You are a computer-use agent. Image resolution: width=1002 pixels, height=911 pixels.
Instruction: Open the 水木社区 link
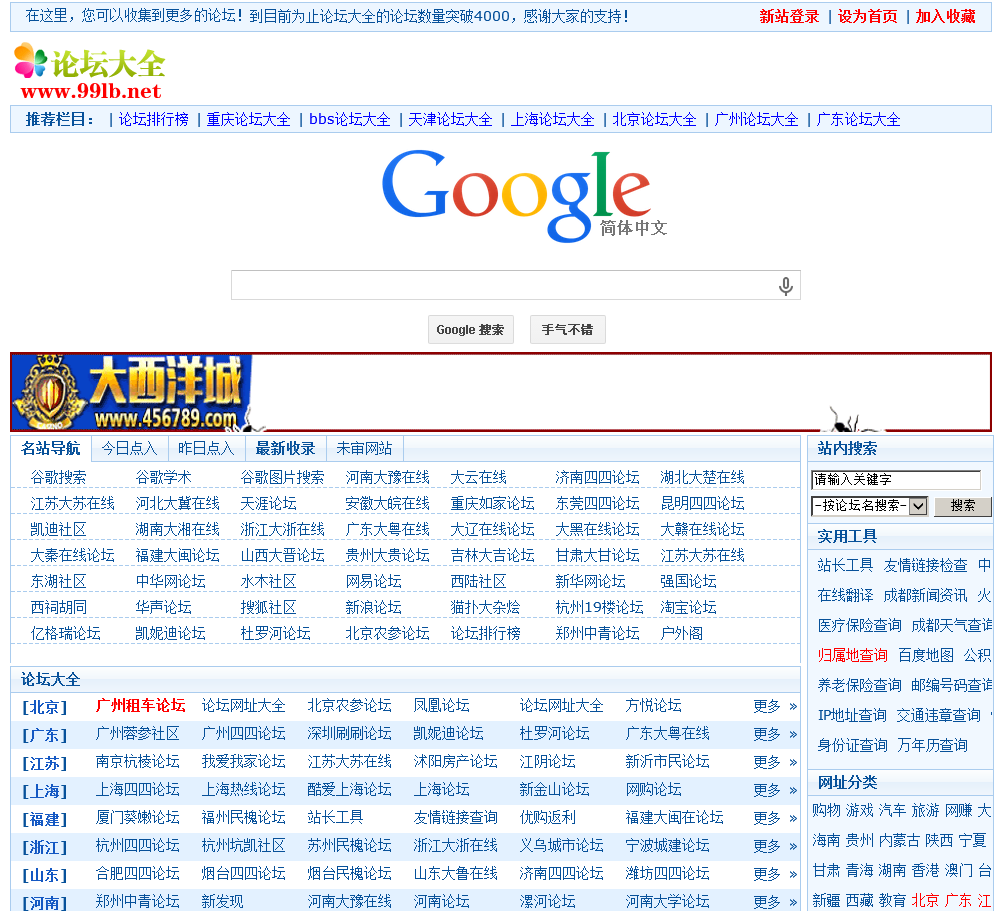(268, 582)
